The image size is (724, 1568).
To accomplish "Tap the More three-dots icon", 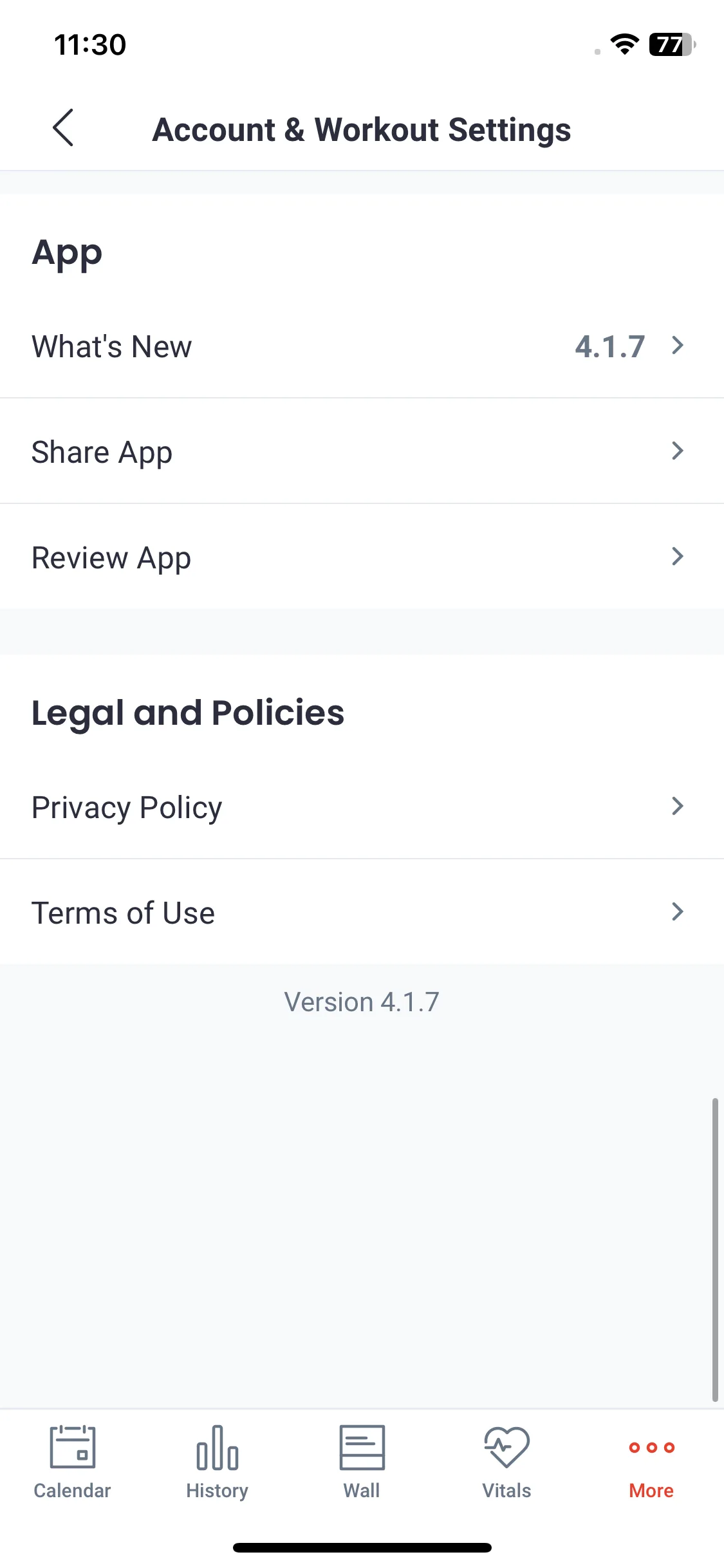I will click(652, 1448).
